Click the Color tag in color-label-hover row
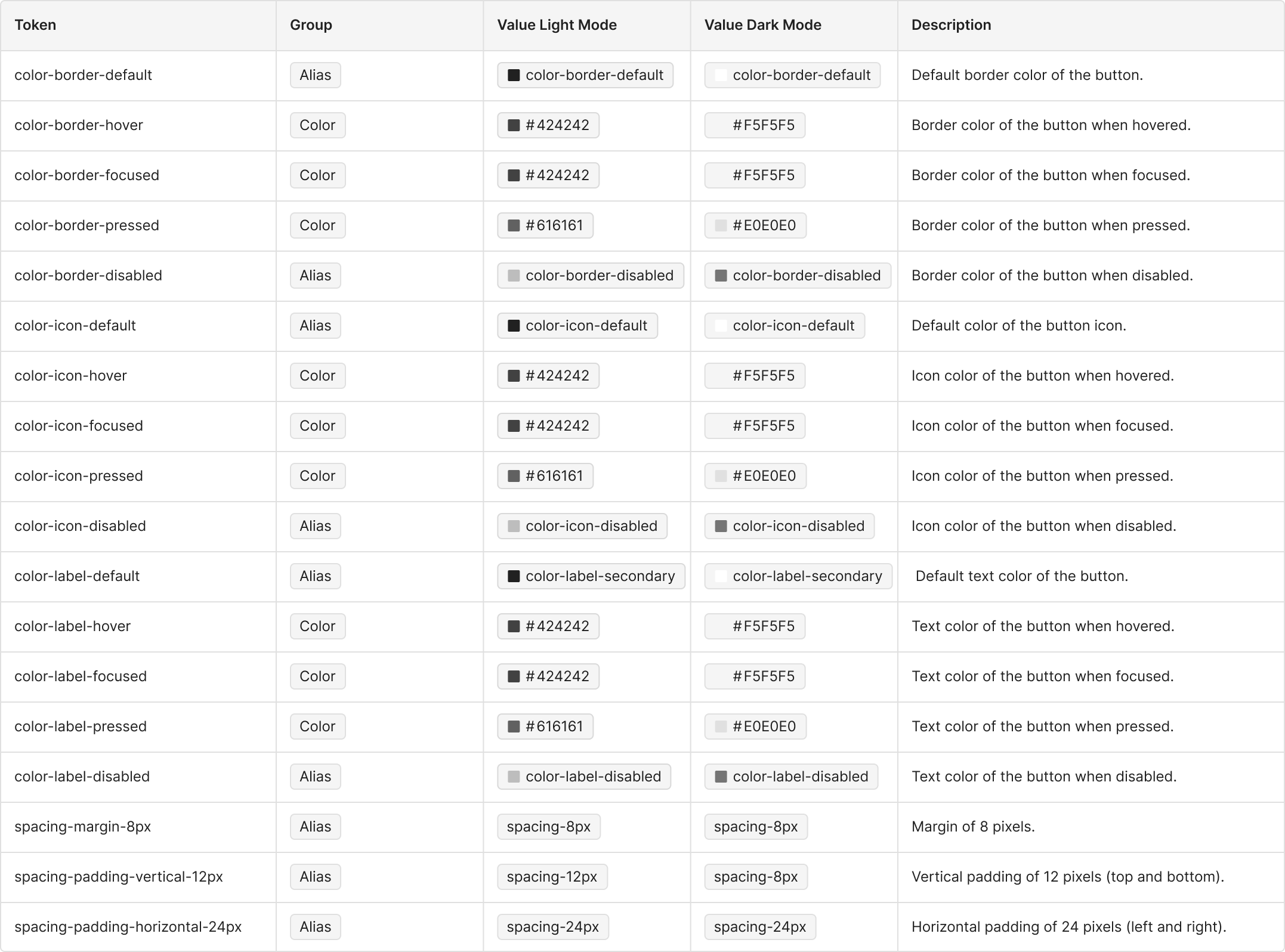Image resolution: width=1285 pixels, height=952 pixels. (317, 626)
